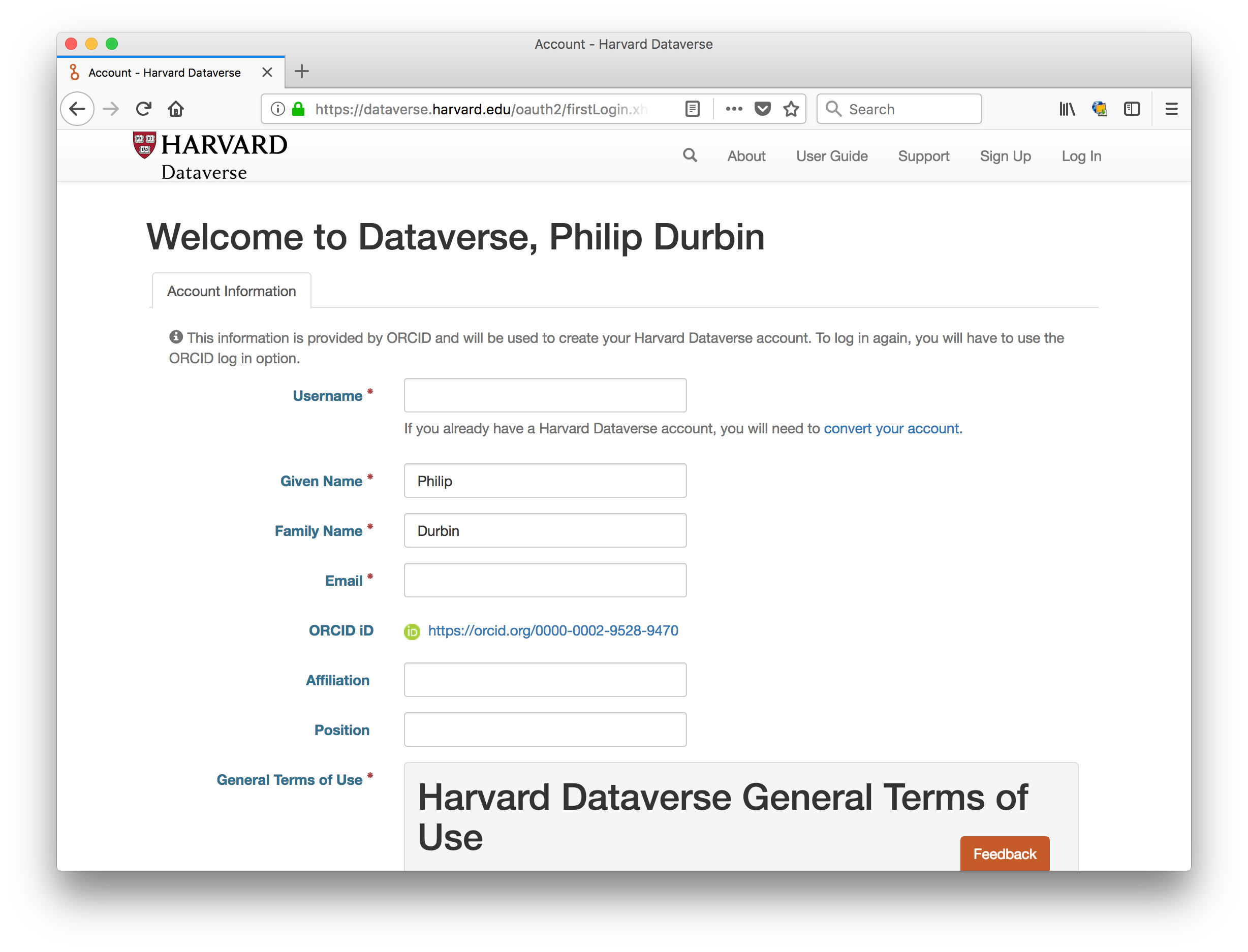Bookmark this page with the star icon
This screenshot has height=952, width=1248.
791,109
